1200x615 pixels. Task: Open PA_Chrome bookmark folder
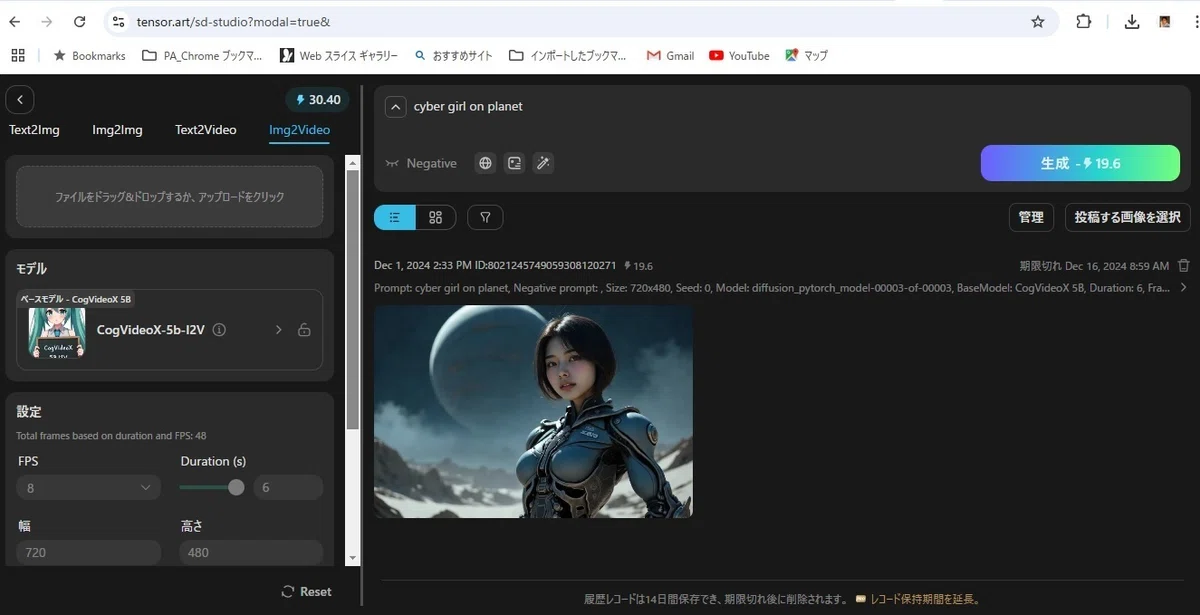202,56
